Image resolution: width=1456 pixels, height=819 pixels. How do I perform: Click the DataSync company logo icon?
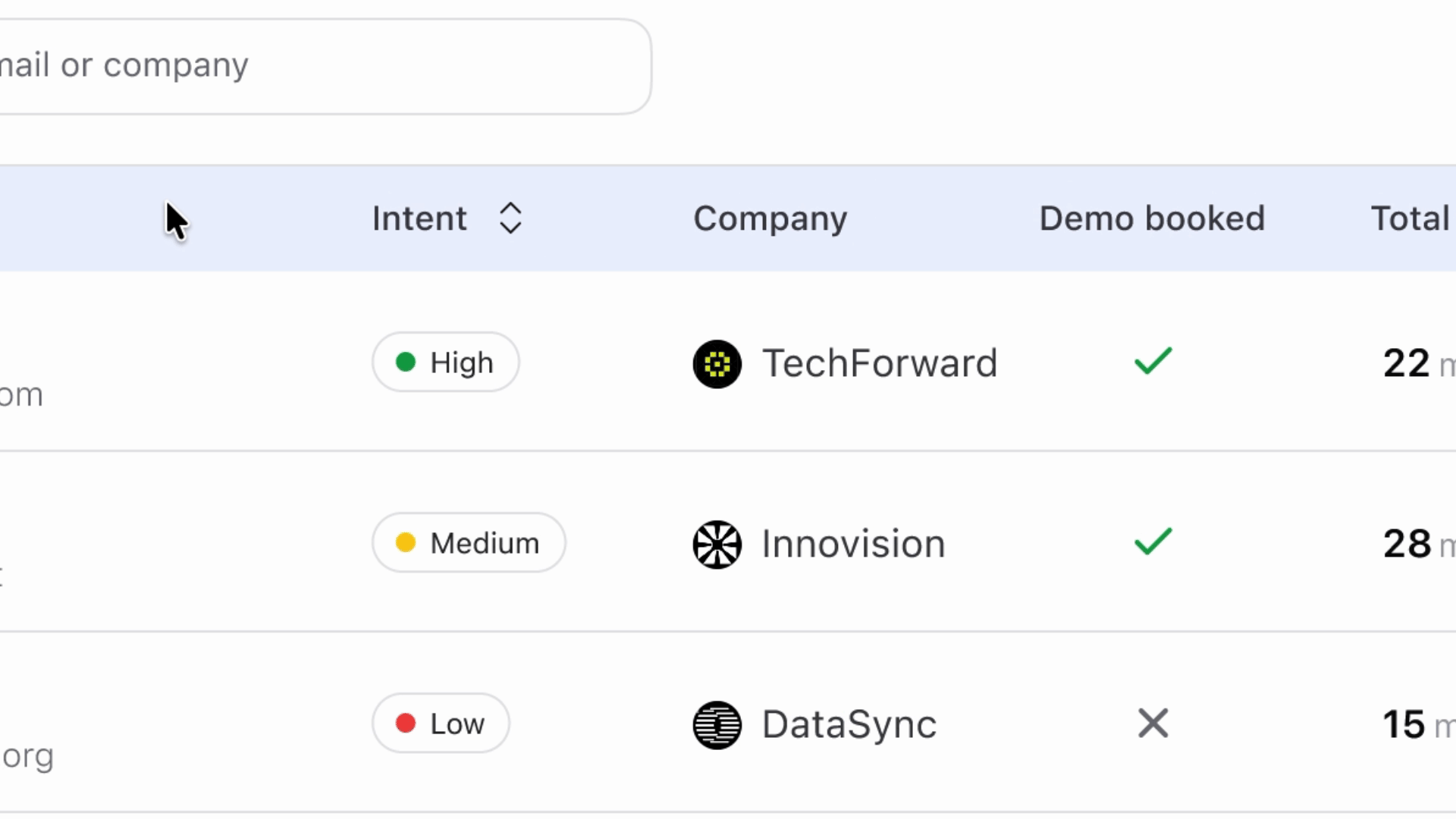(x=717, y=725)
